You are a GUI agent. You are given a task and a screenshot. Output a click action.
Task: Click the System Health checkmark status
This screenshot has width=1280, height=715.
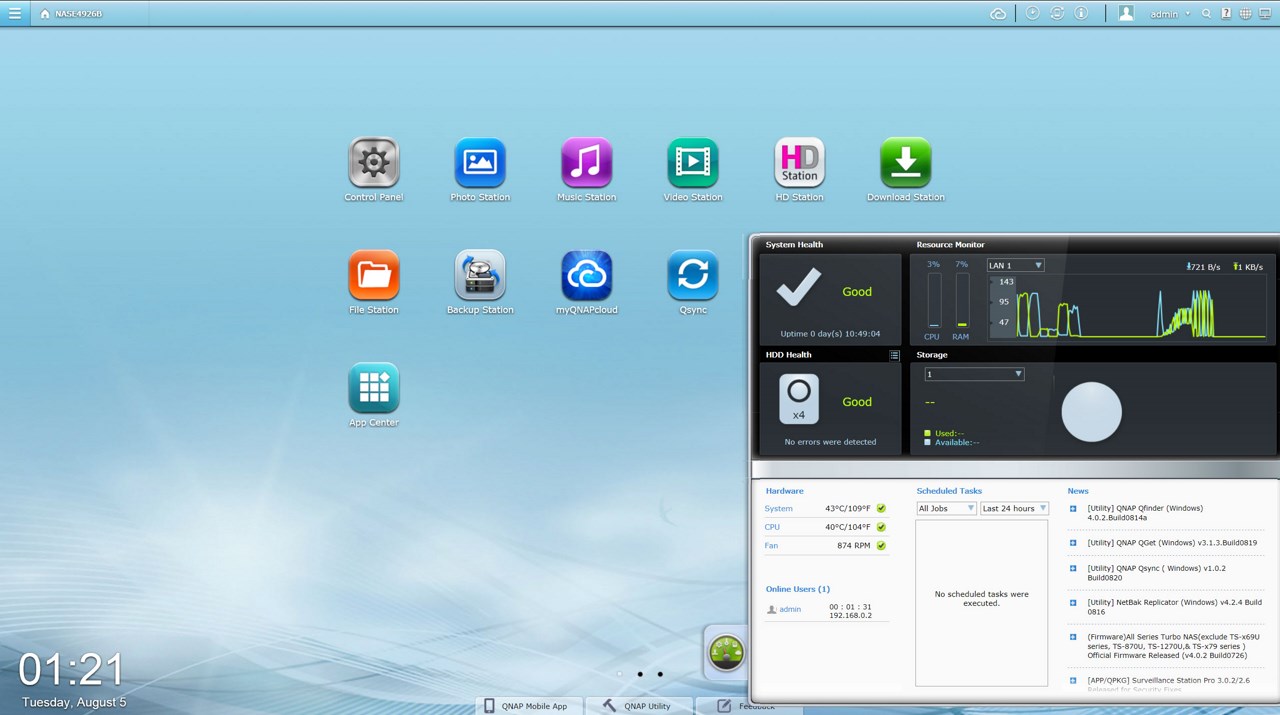(798, 288)
